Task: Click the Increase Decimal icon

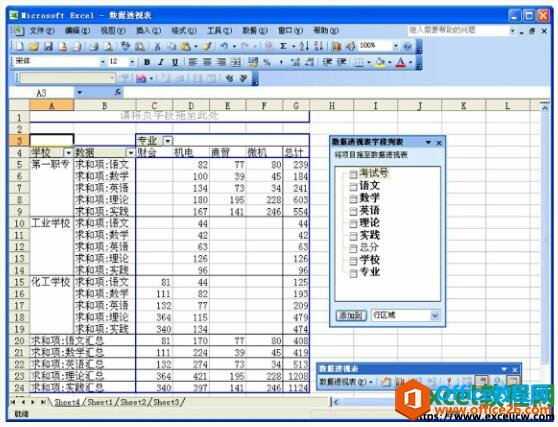Action: pos(295,62)
